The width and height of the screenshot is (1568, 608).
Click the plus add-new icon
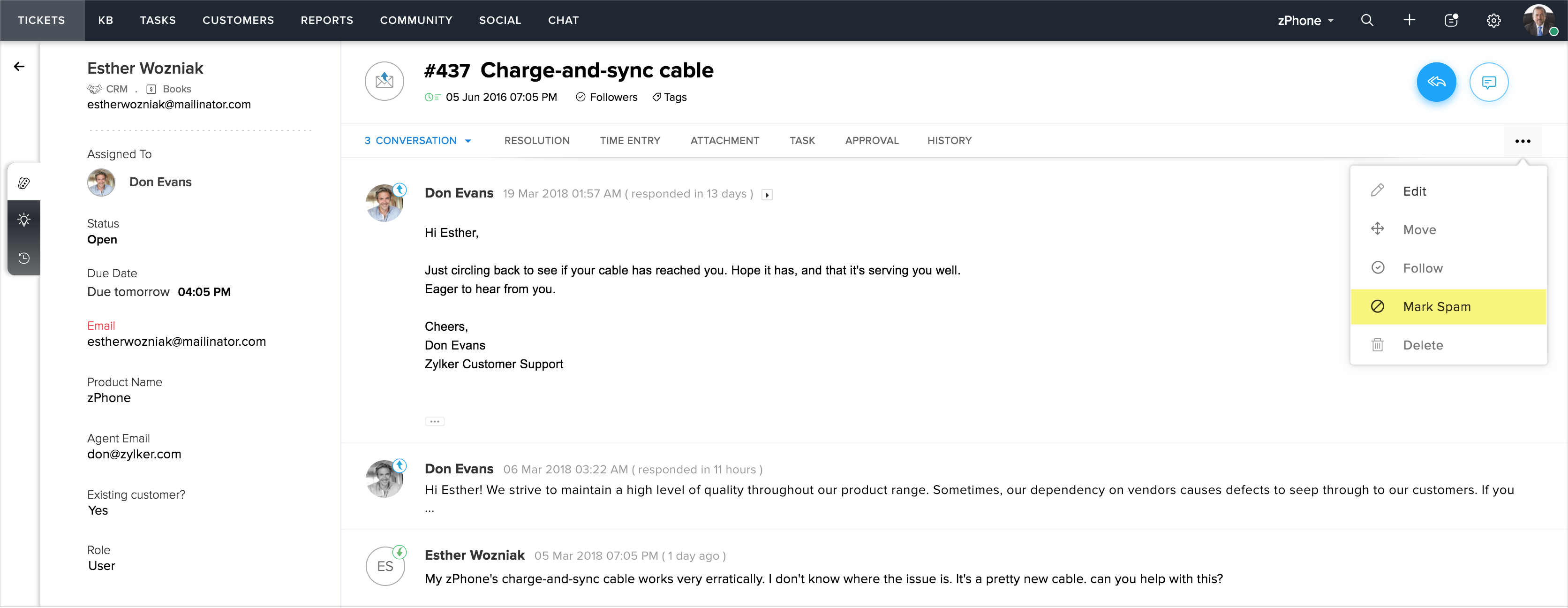(x=1409, y=20)
